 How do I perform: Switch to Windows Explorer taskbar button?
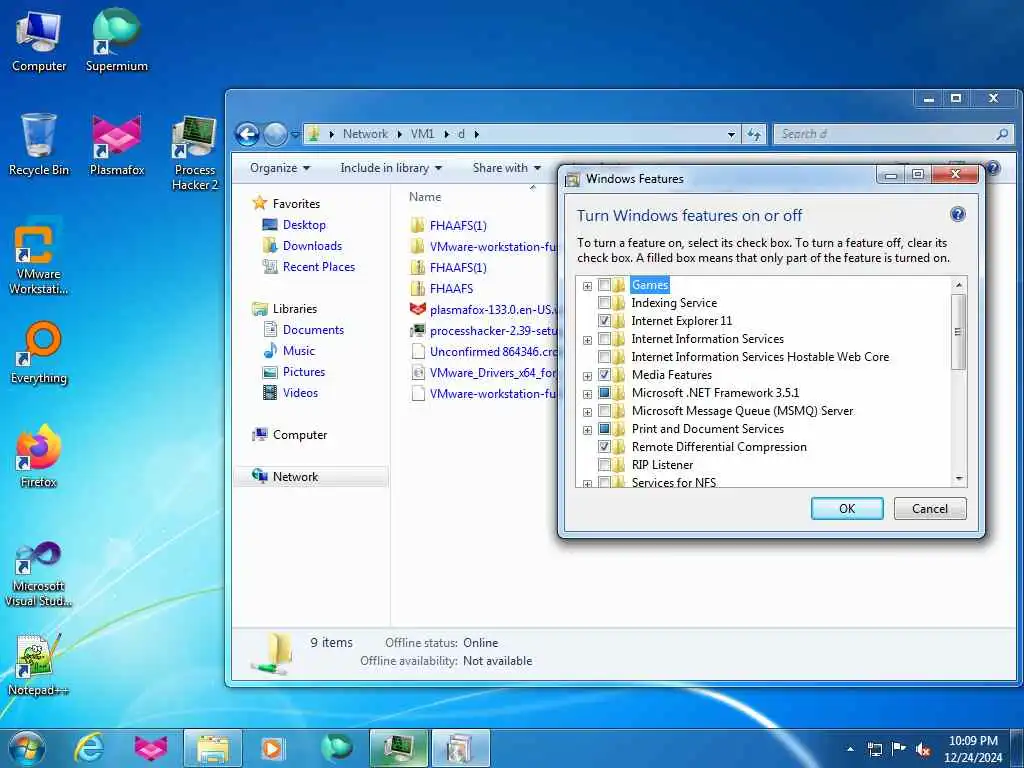(x=213, y=749)
